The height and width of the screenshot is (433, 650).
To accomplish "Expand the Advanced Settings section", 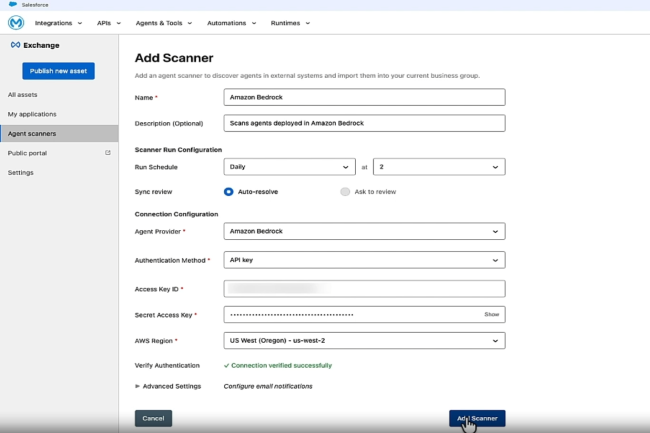I will (x=168, y=386).
